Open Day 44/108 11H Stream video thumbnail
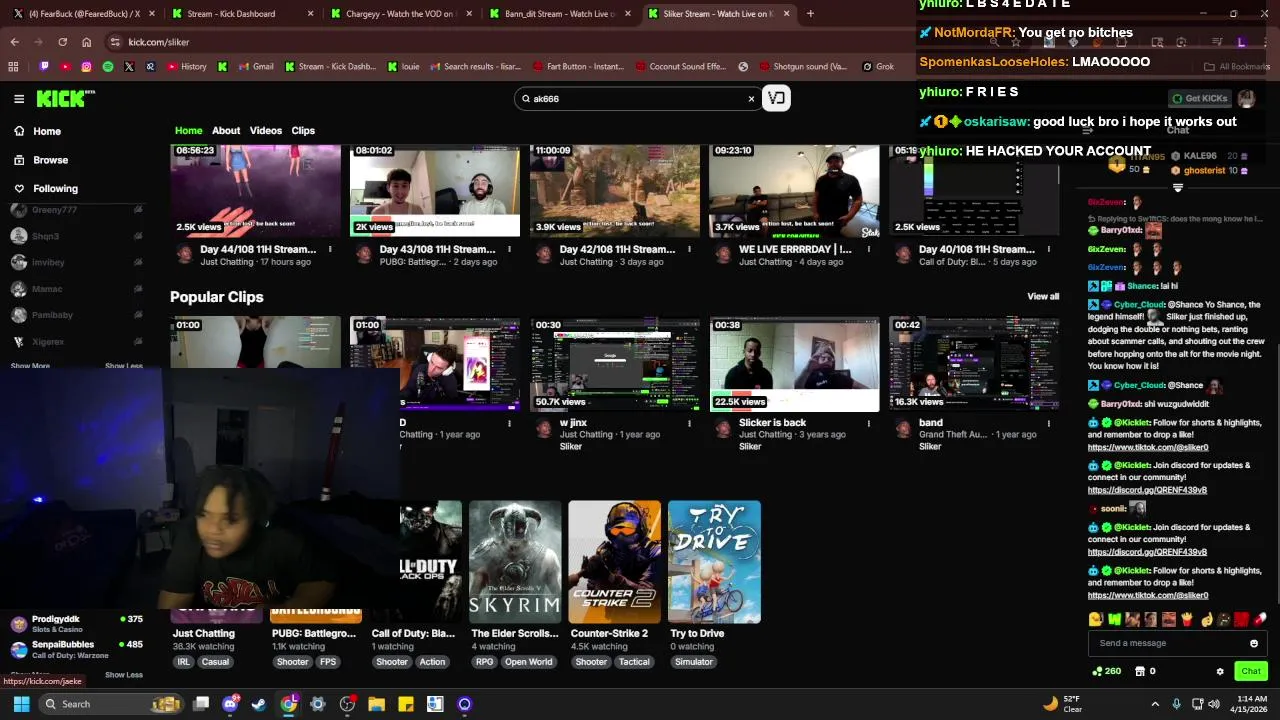This screenshot has width=1280, height=720. pos(255,191)
